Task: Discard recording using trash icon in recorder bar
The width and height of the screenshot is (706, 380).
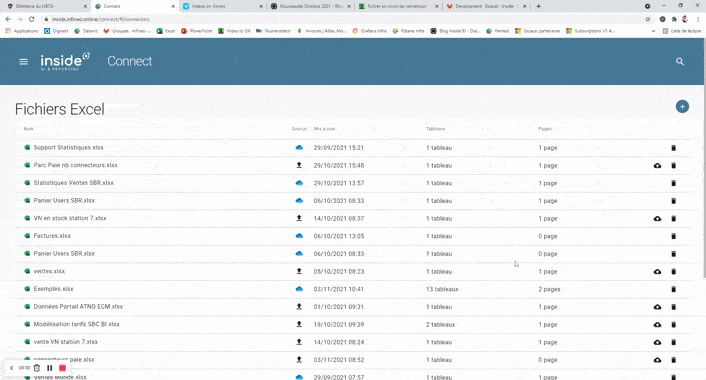Action: coord(37,368)
